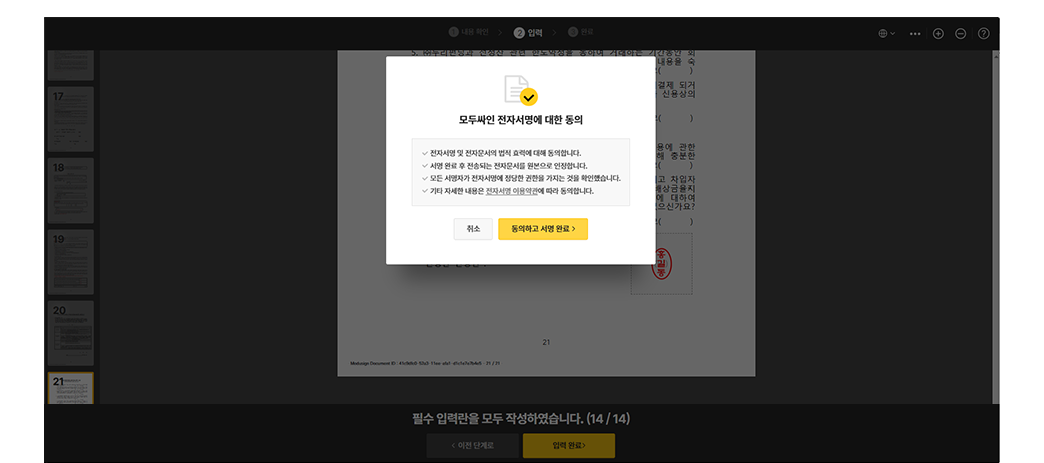Image resolution: width=1044 pixels, height=463 pixels.
Task: Open page 18 thumbnail
Action: point(71,190)
